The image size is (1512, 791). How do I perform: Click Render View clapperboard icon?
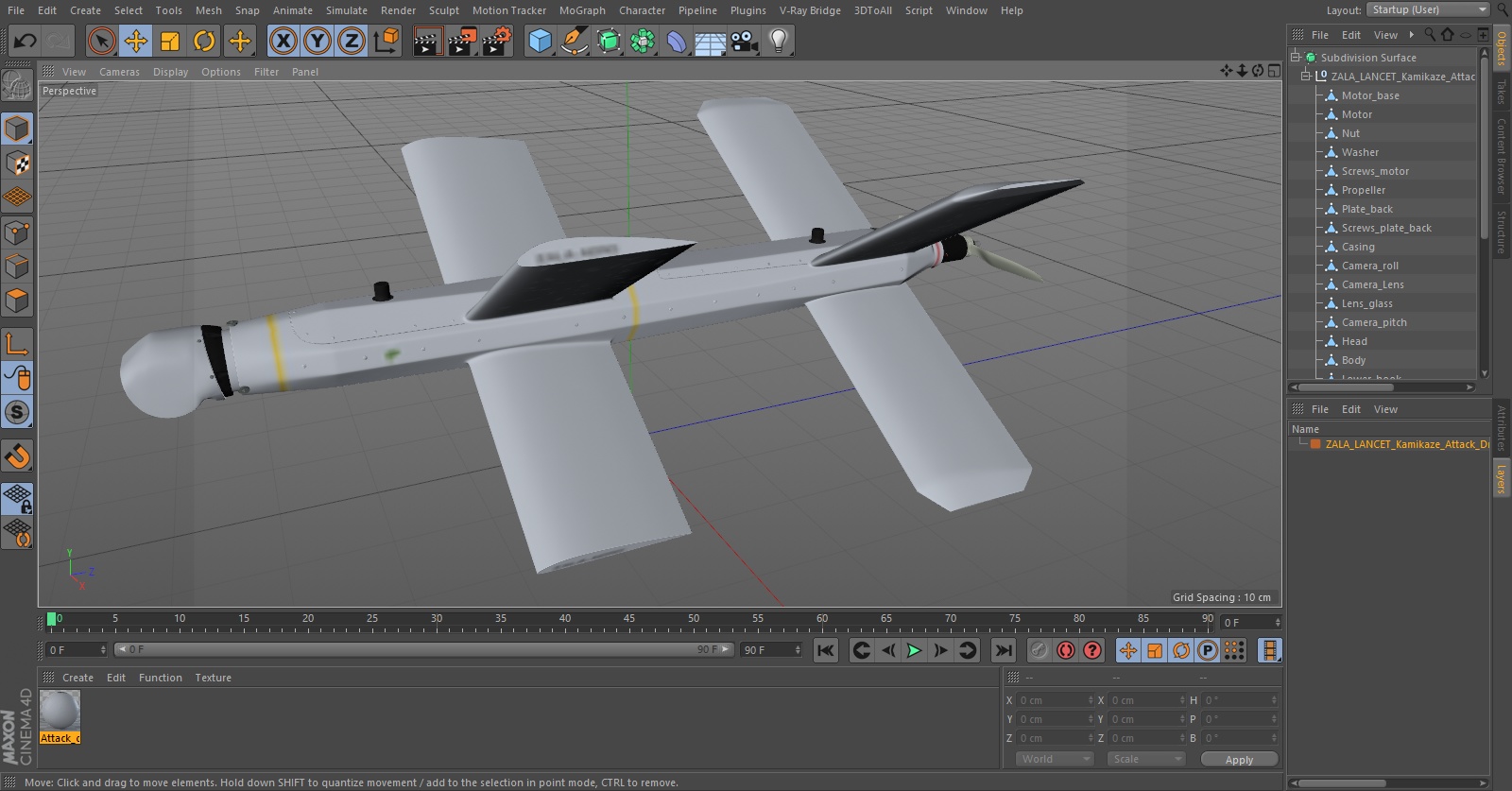[x=427, y=41]
